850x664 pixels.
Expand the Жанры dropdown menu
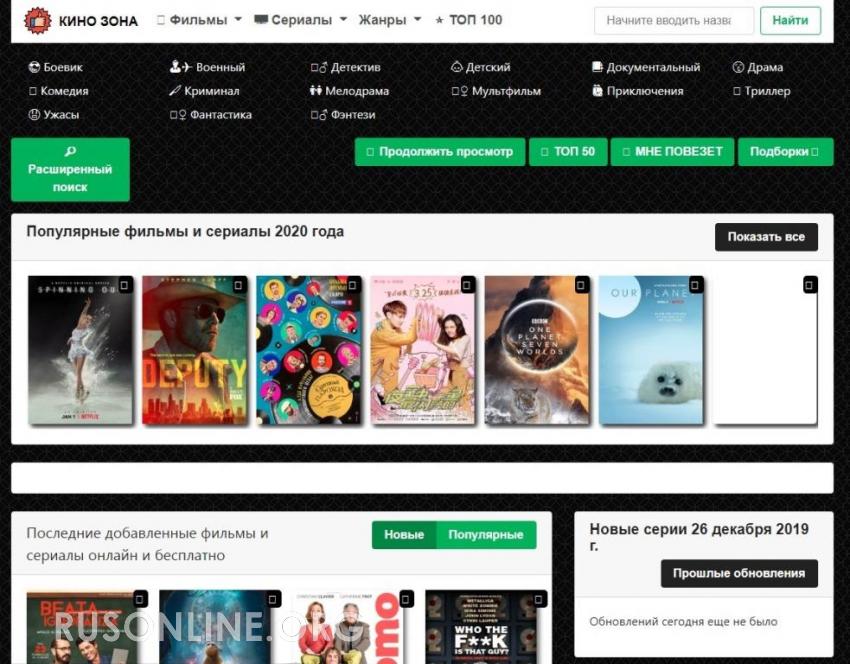(390, 20)
